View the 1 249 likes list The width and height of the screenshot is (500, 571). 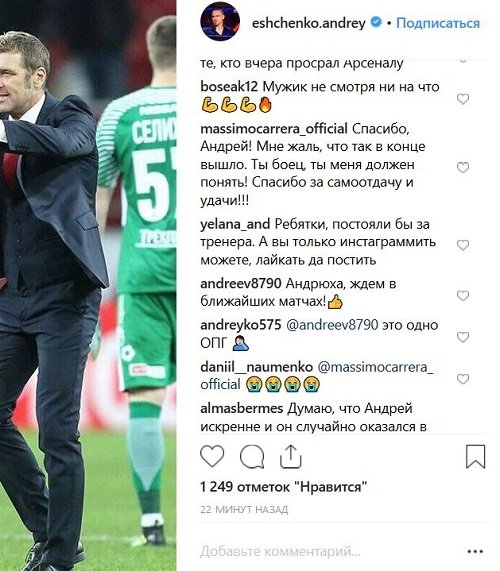[283, 487]
